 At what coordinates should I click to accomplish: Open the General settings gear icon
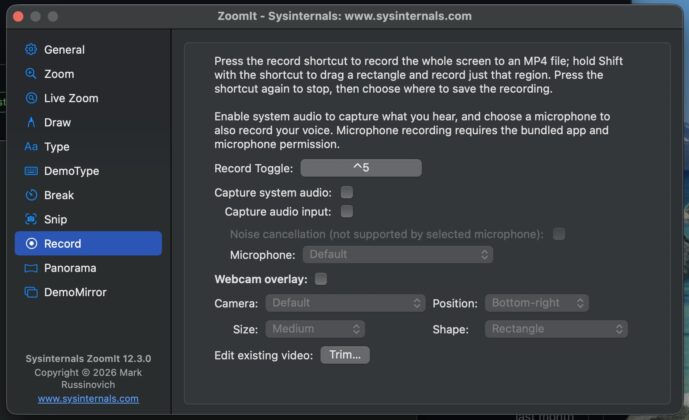(x=31, y=49)
